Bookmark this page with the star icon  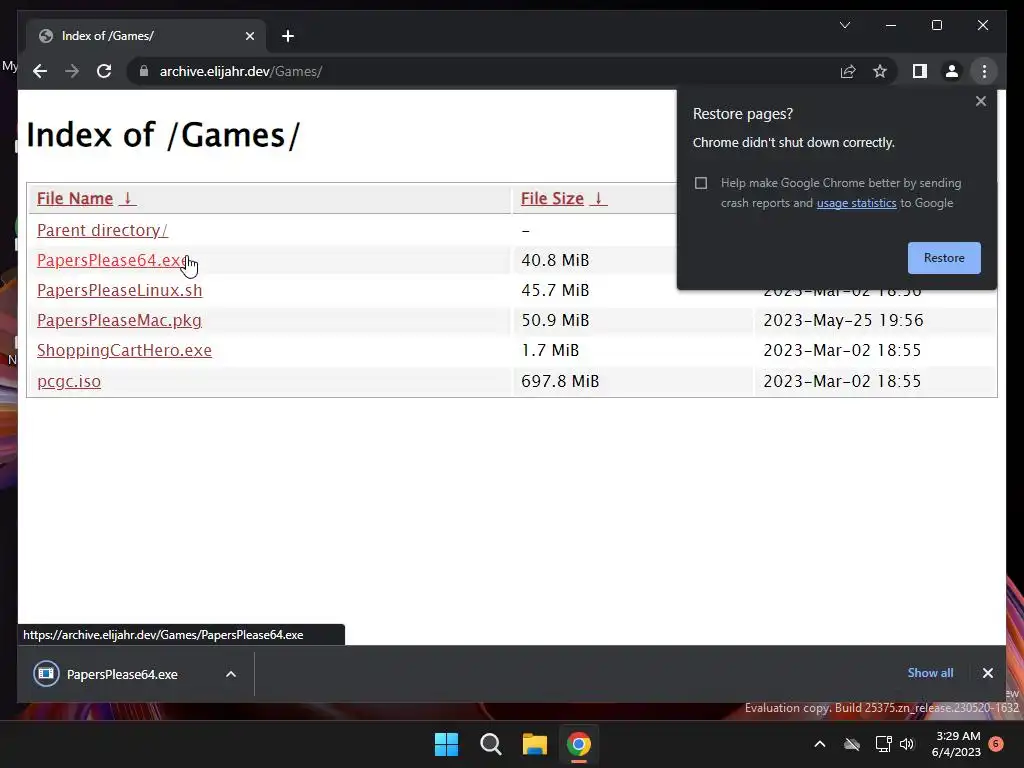(x=880, y=71)
